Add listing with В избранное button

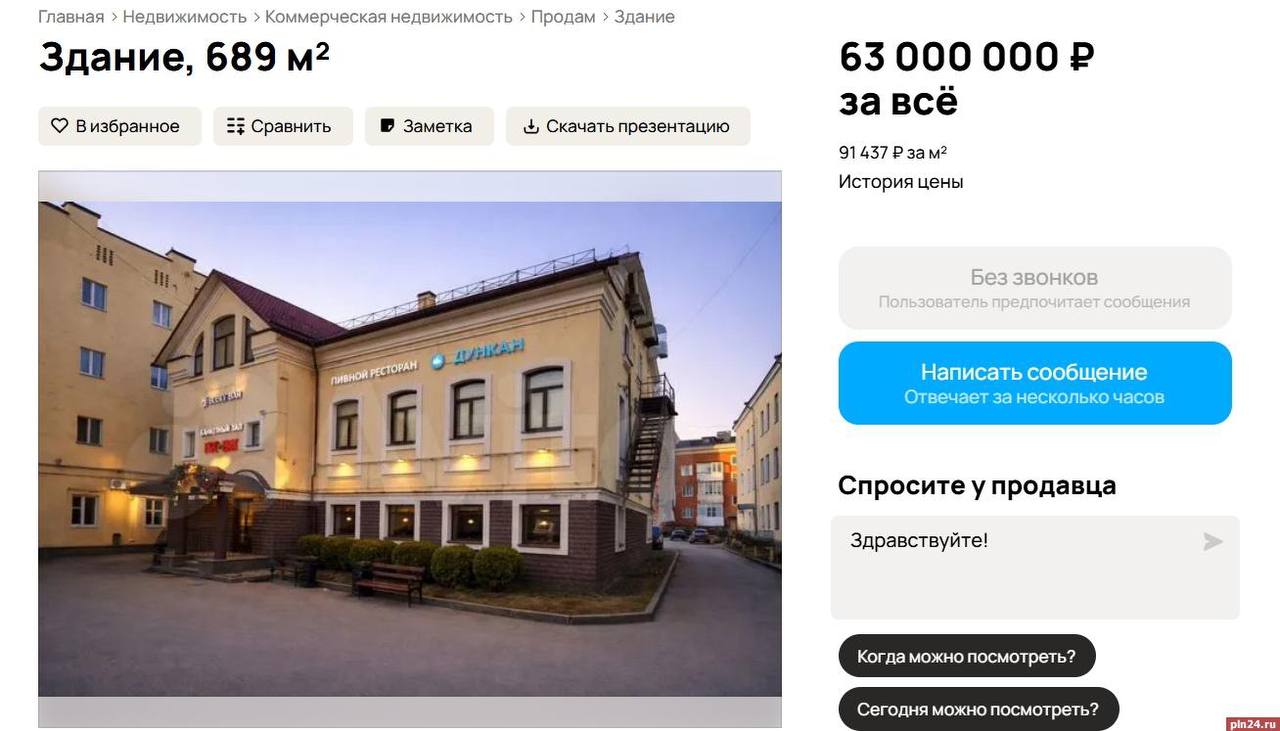coord(120,126)
